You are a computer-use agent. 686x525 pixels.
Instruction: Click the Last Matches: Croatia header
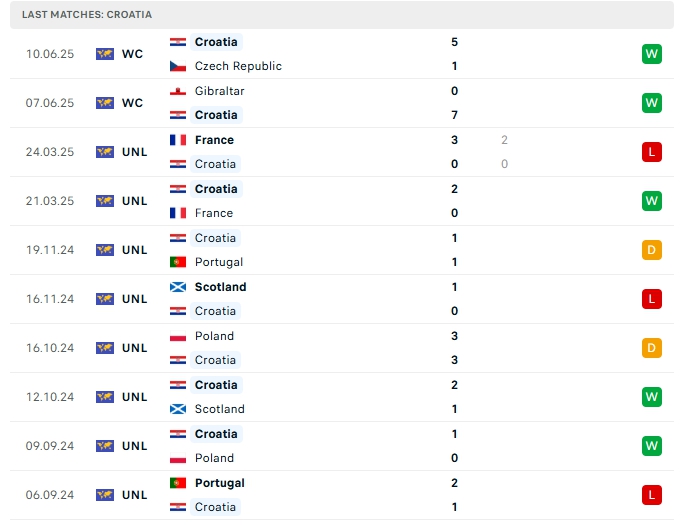pyautogui.click(x=87, y=14)
